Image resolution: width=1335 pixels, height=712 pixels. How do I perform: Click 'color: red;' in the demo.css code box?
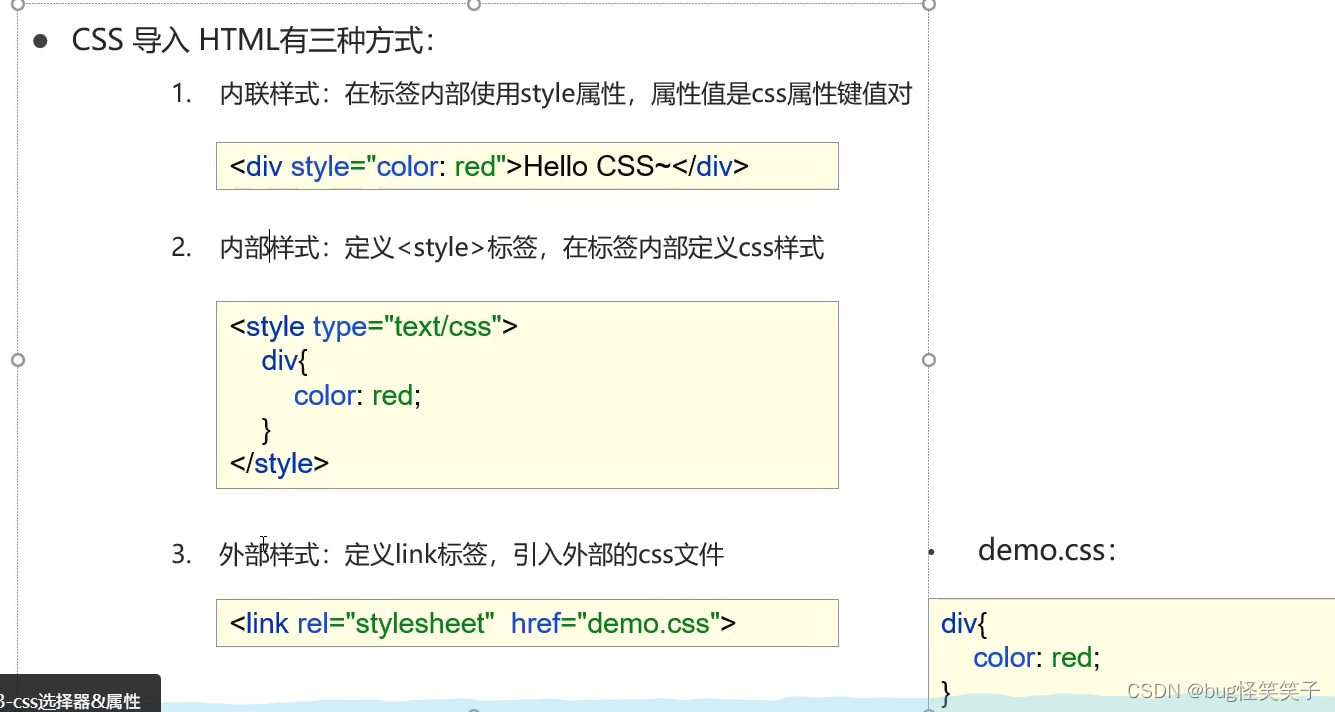(1036, 657)
